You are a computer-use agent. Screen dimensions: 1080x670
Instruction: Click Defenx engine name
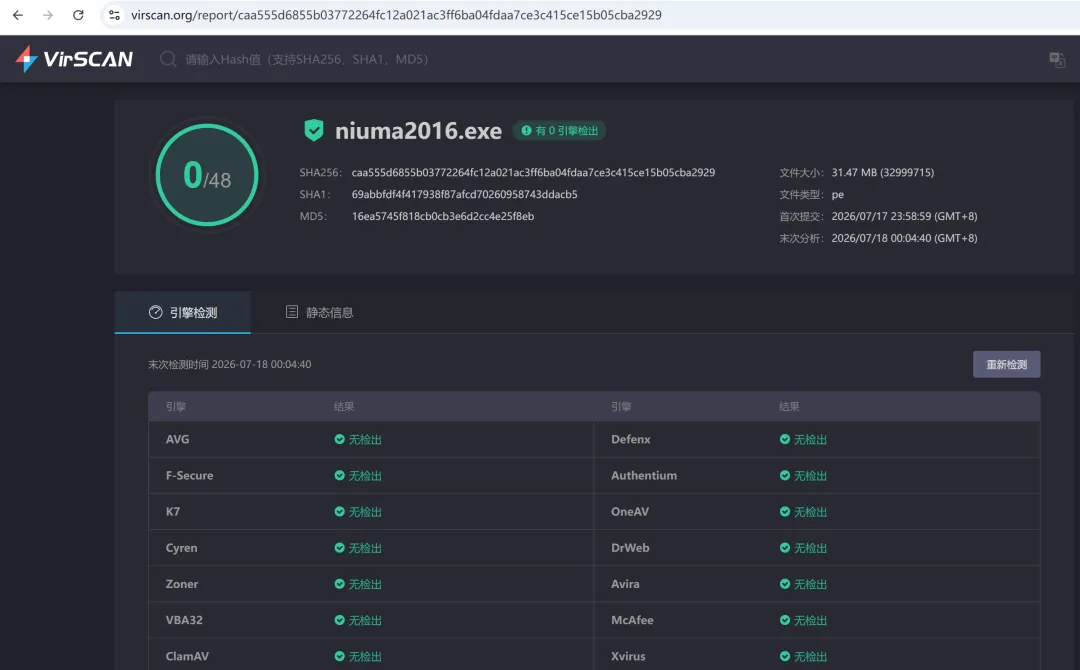(630, 439)
